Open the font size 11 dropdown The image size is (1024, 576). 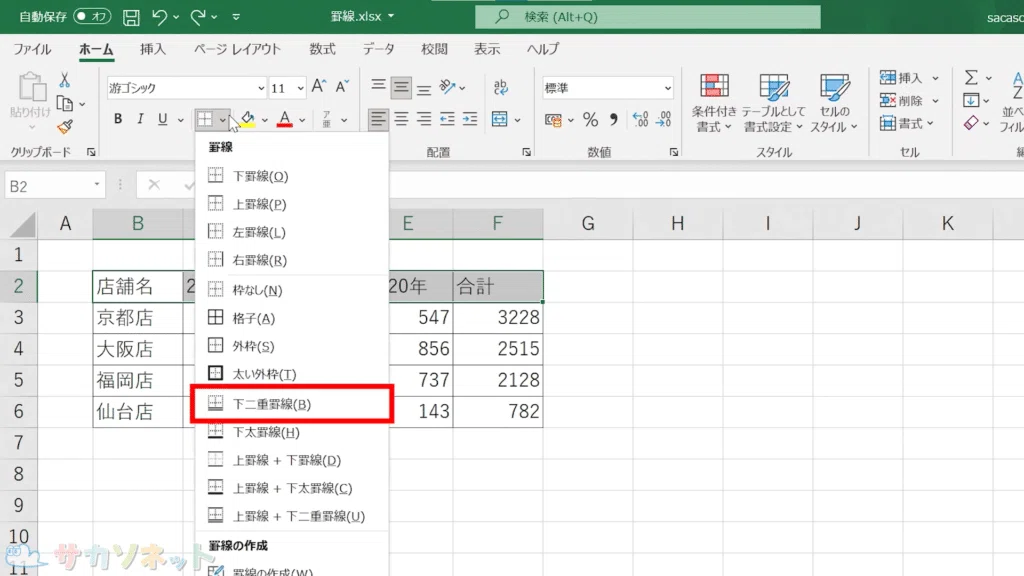coord(300,88)
